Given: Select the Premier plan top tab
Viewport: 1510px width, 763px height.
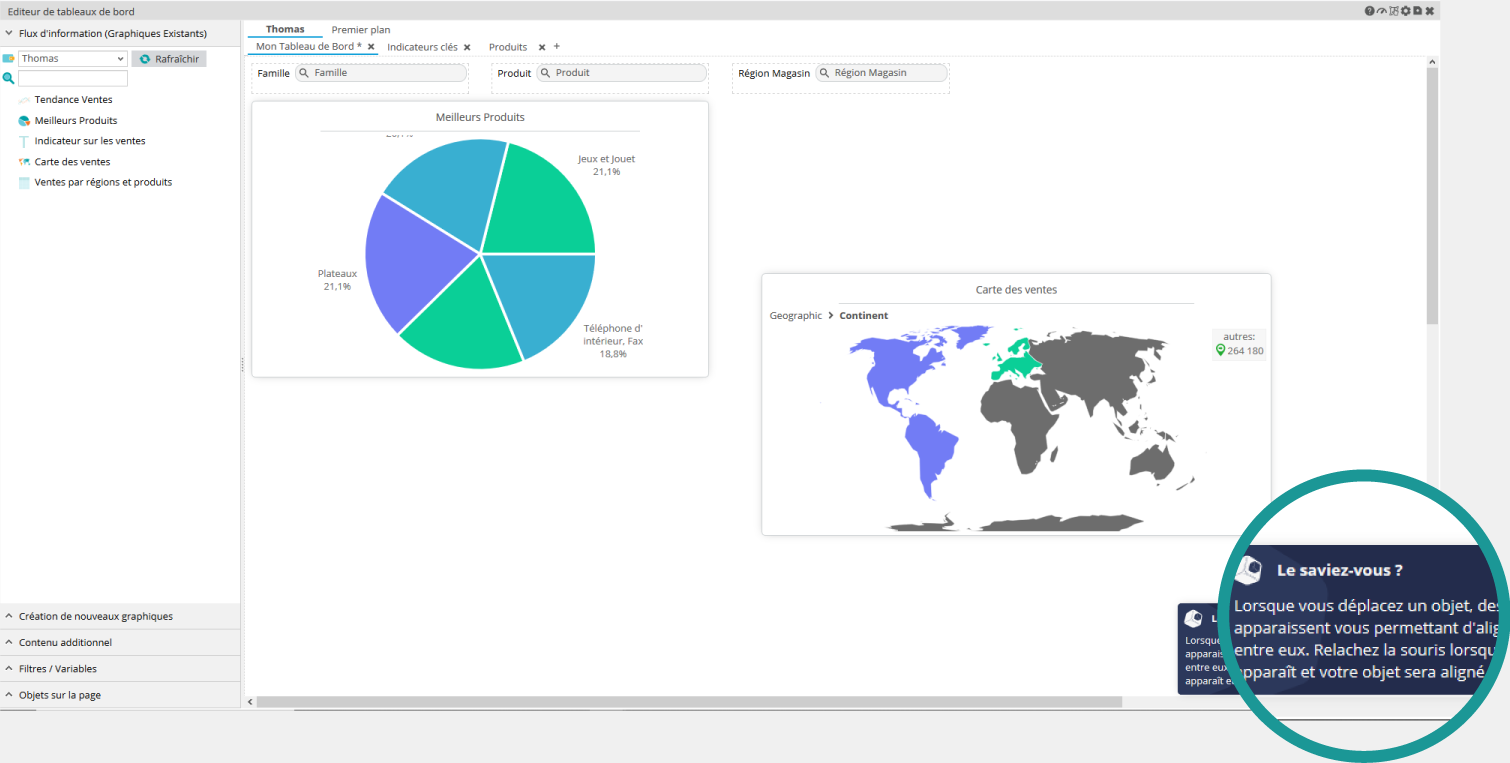Looking at the screenshot, I should [361, 30].
